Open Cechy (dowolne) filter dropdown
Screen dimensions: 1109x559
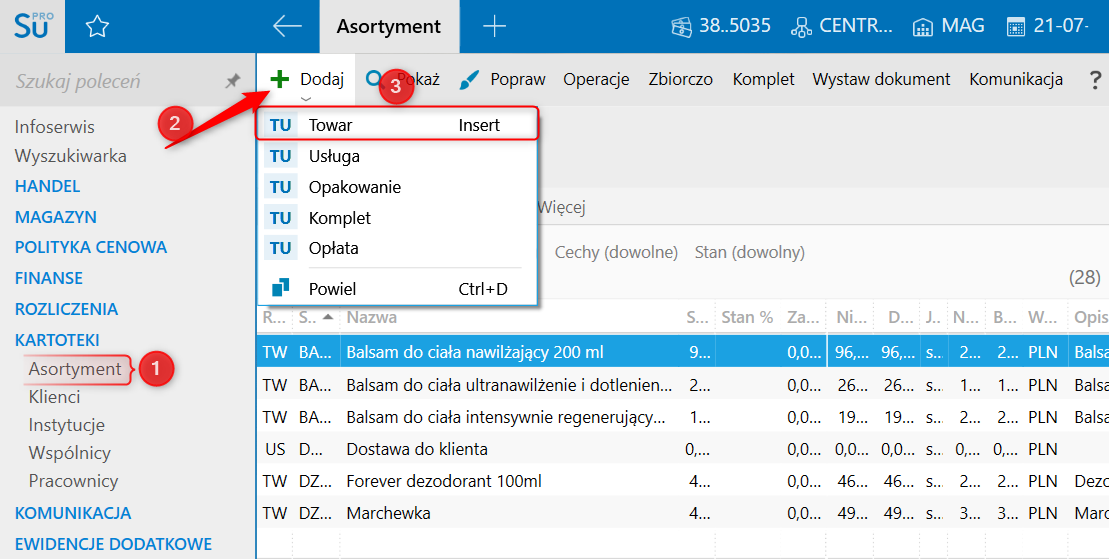coord(616,252)
